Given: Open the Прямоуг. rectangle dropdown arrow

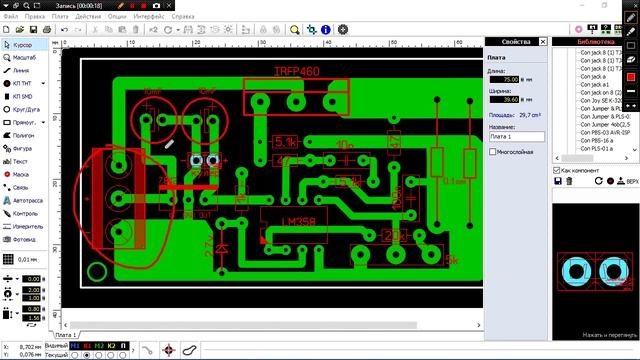Looking at the screenshot, I should (x=43, y=122).
